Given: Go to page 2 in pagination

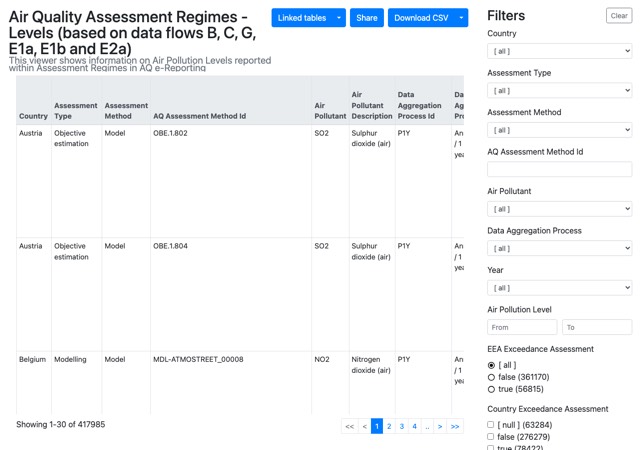Looking at the screenshot, I should coord(389,426).
